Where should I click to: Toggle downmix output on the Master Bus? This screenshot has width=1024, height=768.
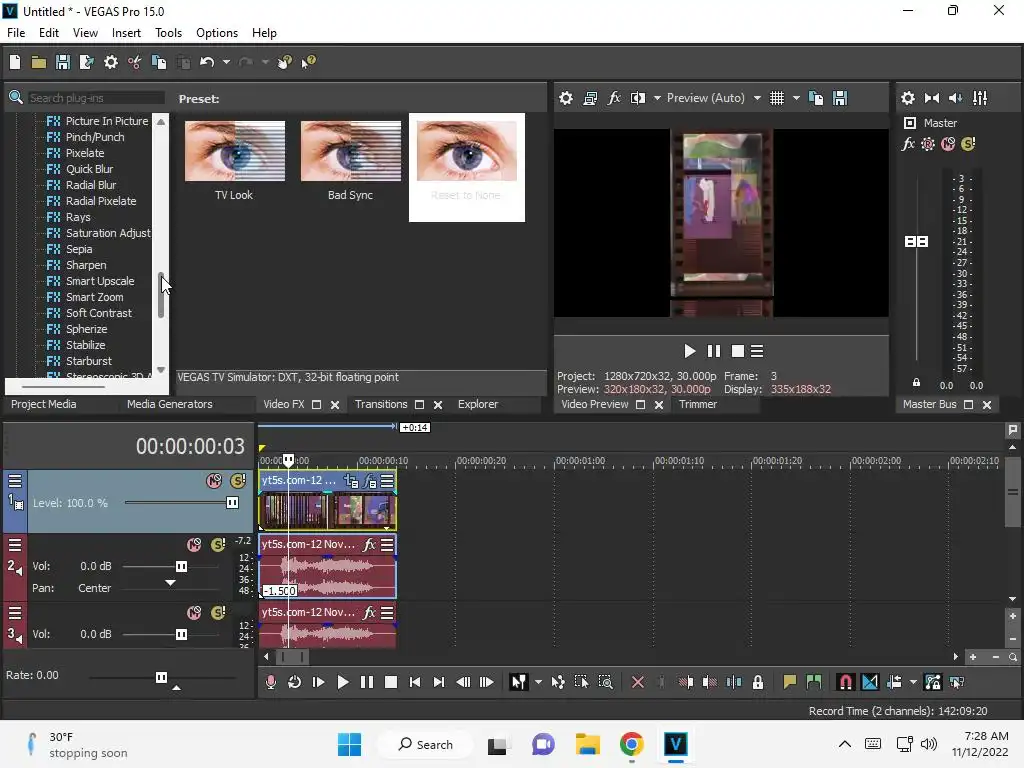click(x=932, y=98)
